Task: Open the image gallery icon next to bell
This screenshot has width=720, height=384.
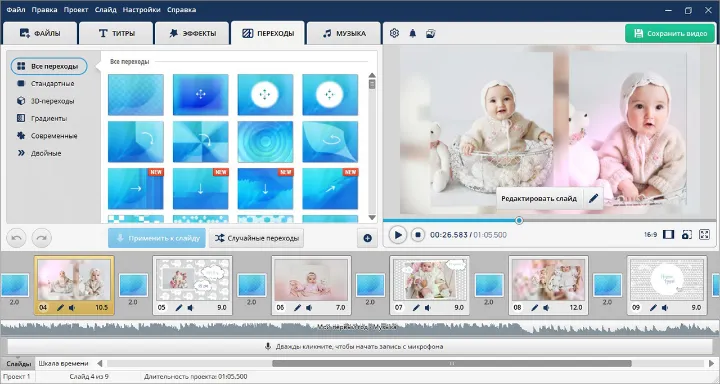Action: [431, 33]
